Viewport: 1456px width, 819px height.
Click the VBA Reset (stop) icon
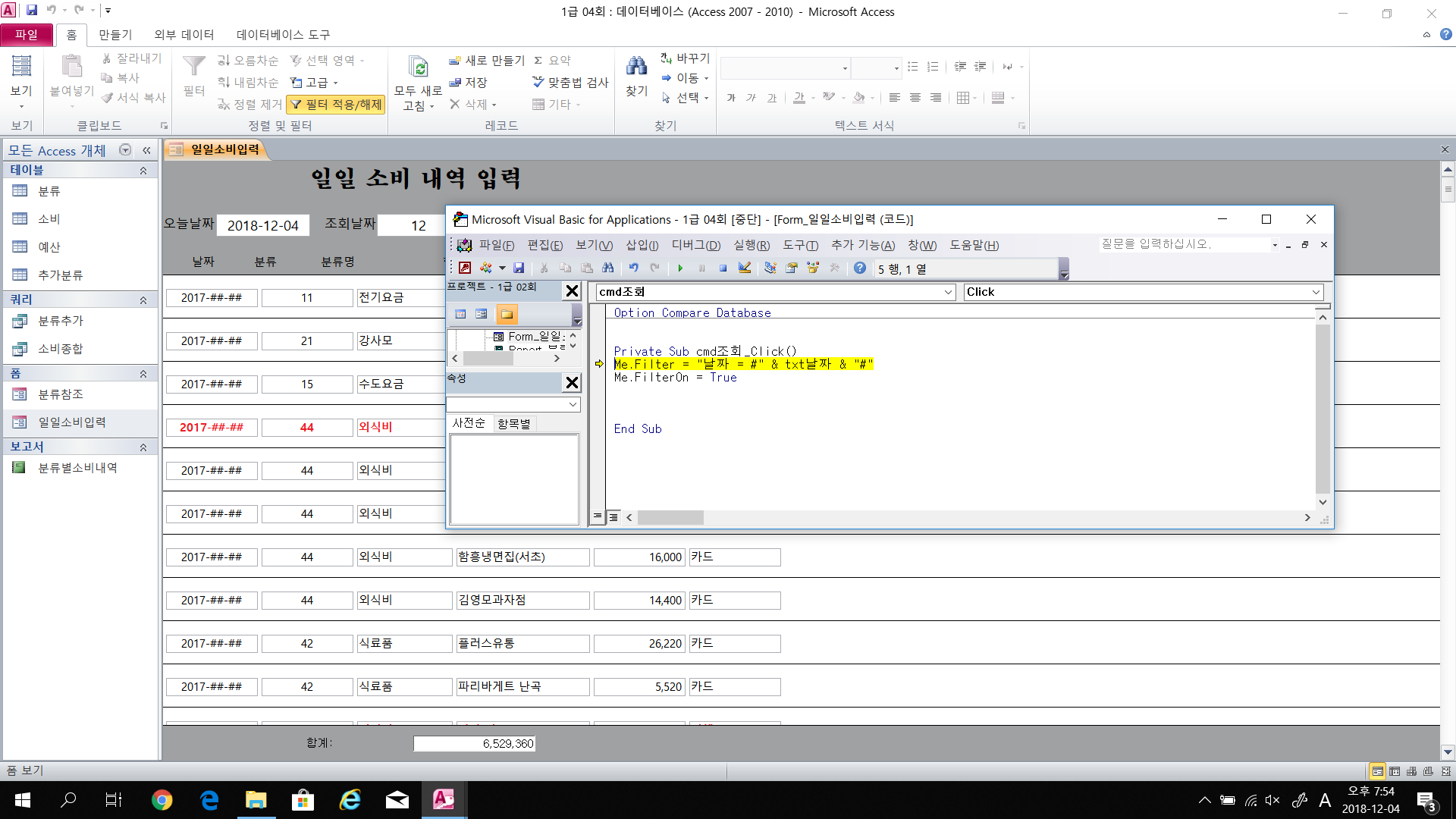point(723,268)
